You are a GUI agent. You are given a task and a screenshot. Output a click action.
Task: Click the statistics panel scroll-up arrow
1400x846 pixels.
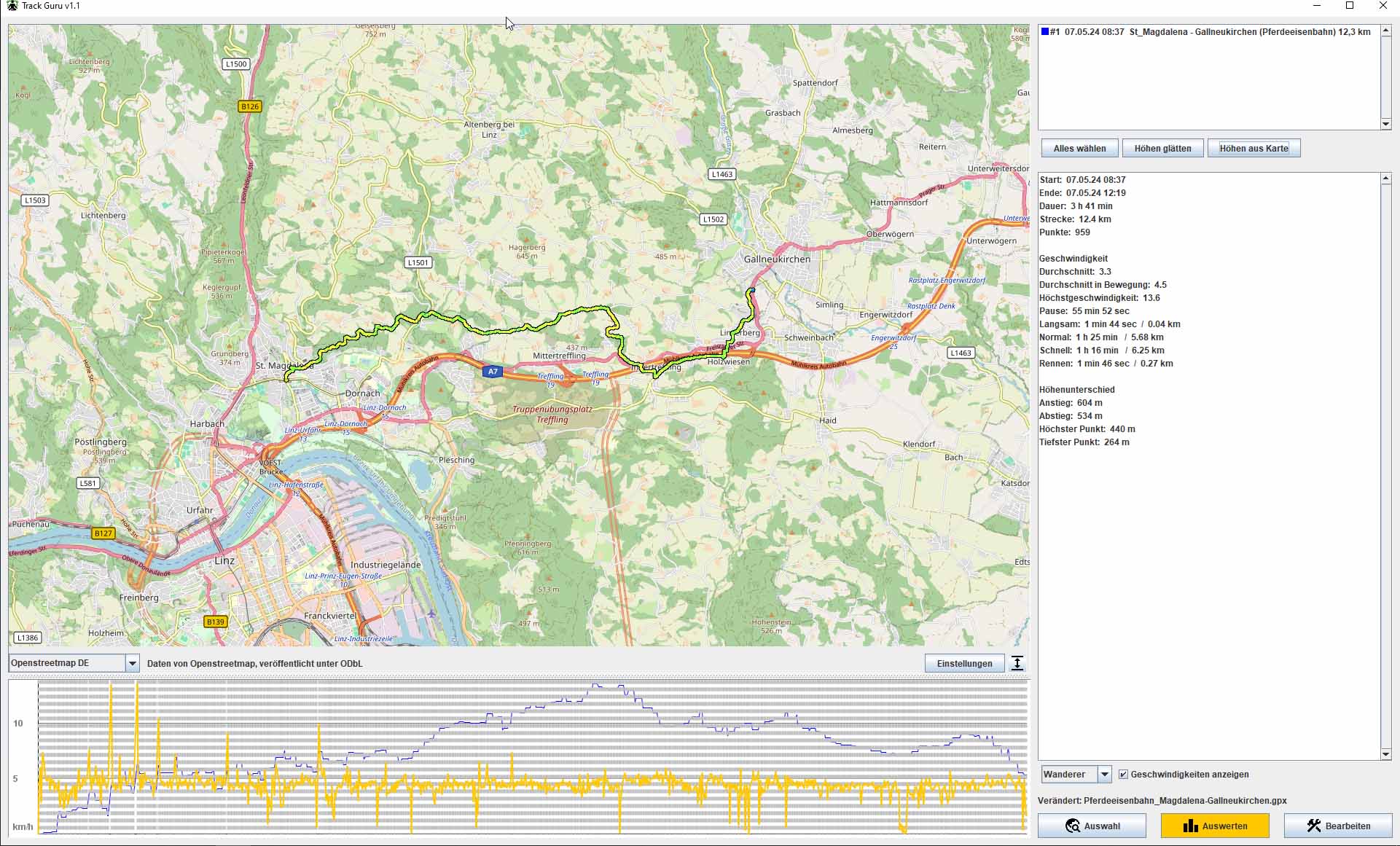tap(1386, 179)
